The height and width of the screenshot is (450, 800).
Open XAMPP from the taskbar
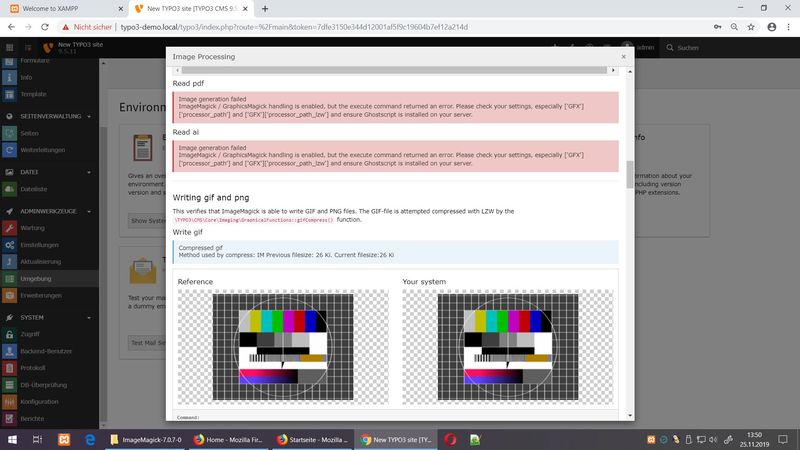64,439
